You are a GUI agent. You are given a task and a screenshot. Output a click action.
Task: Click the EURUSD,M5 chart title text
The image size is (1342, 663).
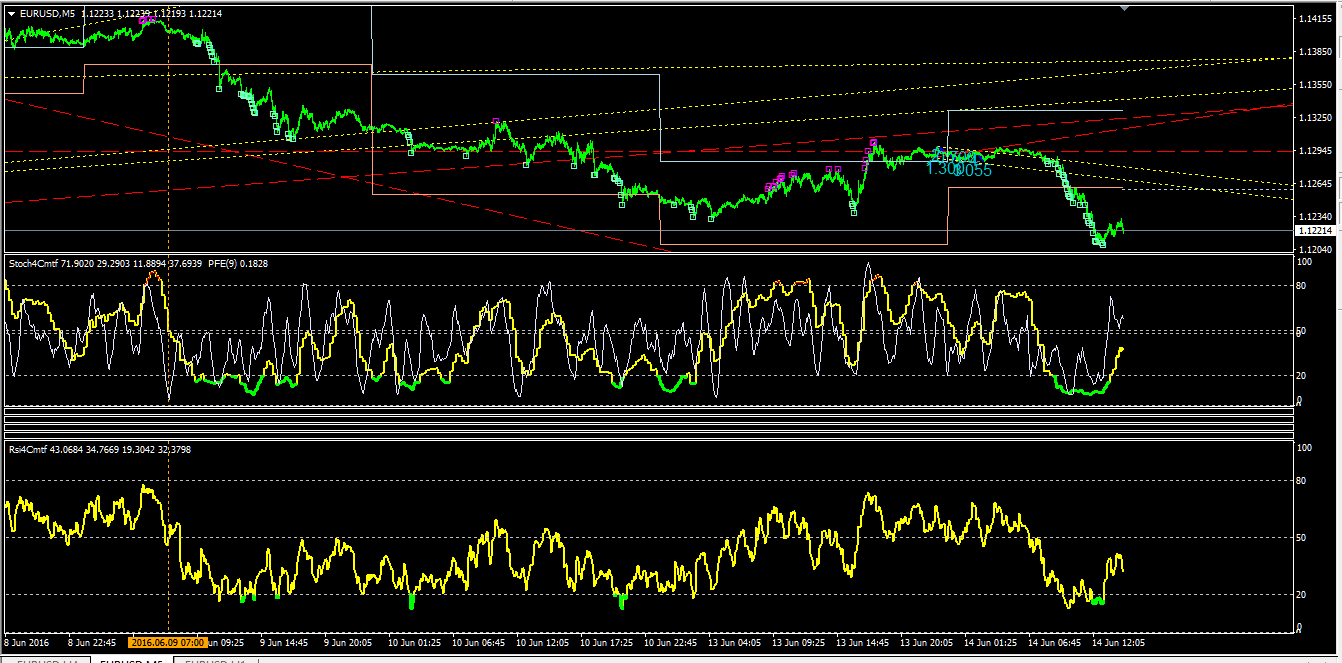point(47,14)
